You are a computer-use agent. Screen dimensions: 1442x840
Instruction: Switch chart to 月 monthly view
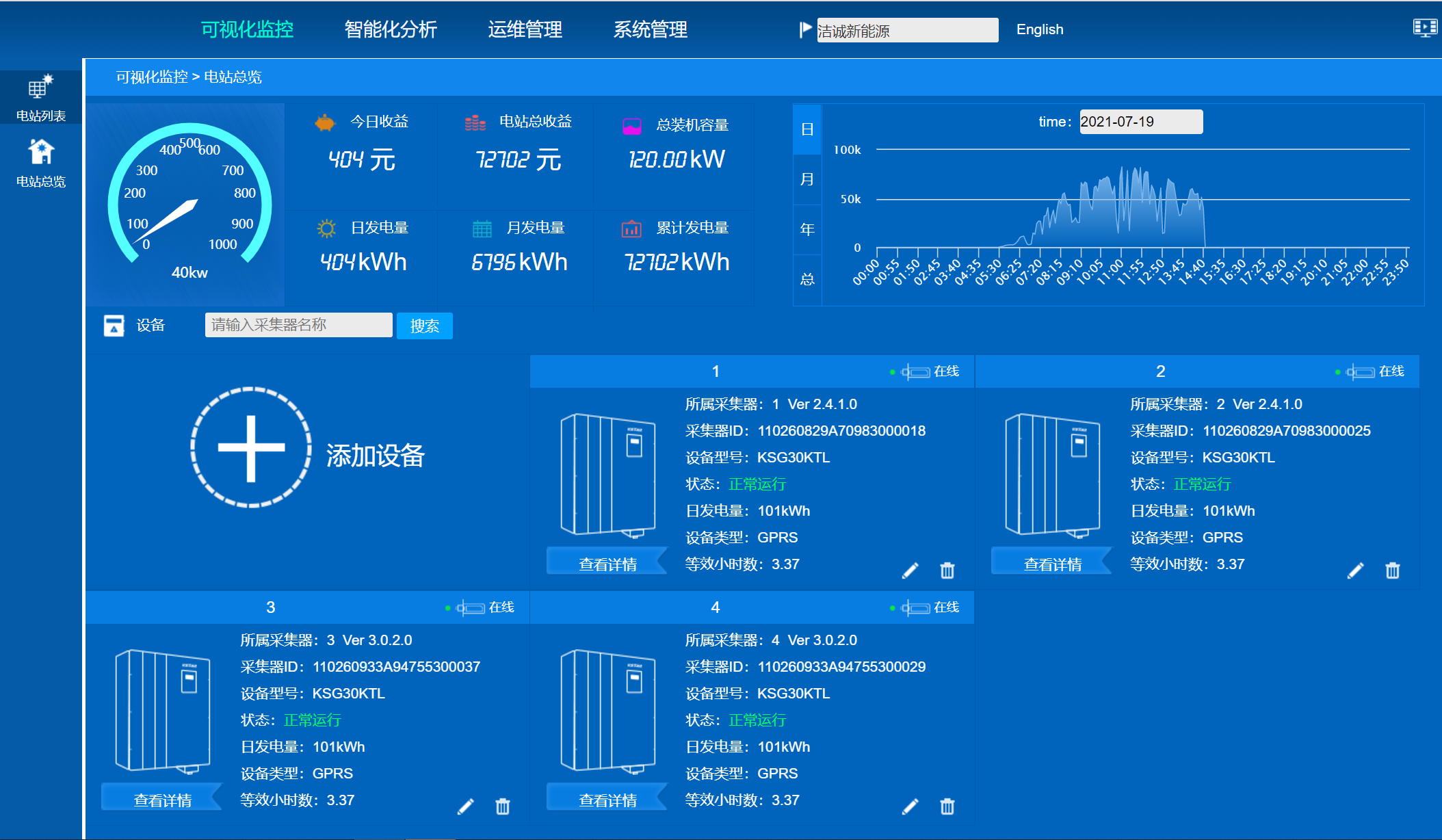(x=807, y=179)
